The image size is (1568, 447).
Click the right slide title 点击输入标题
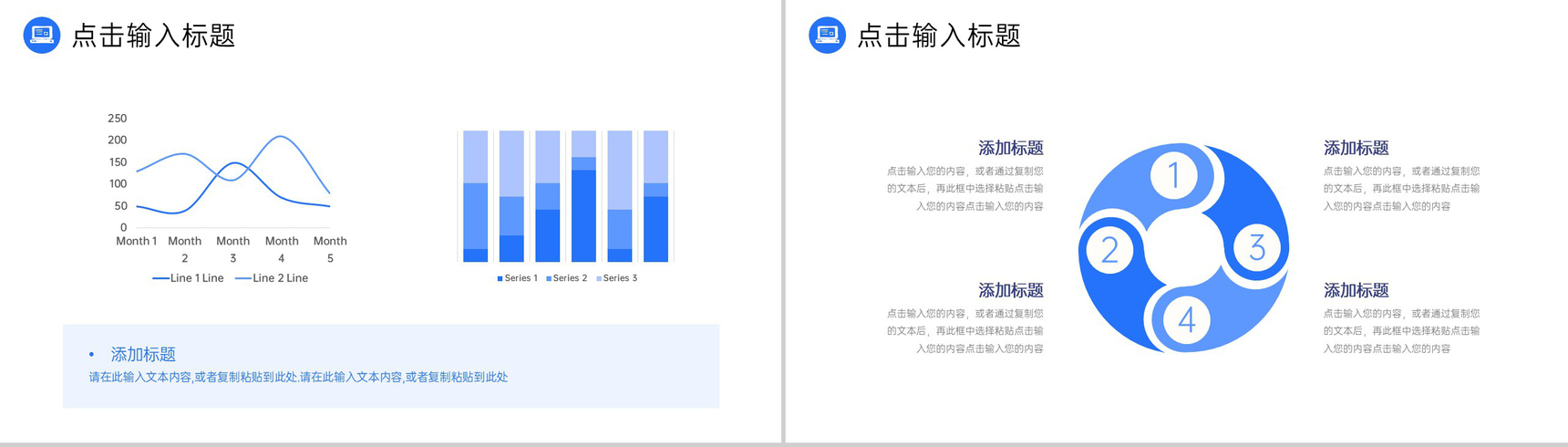(939, 36)
